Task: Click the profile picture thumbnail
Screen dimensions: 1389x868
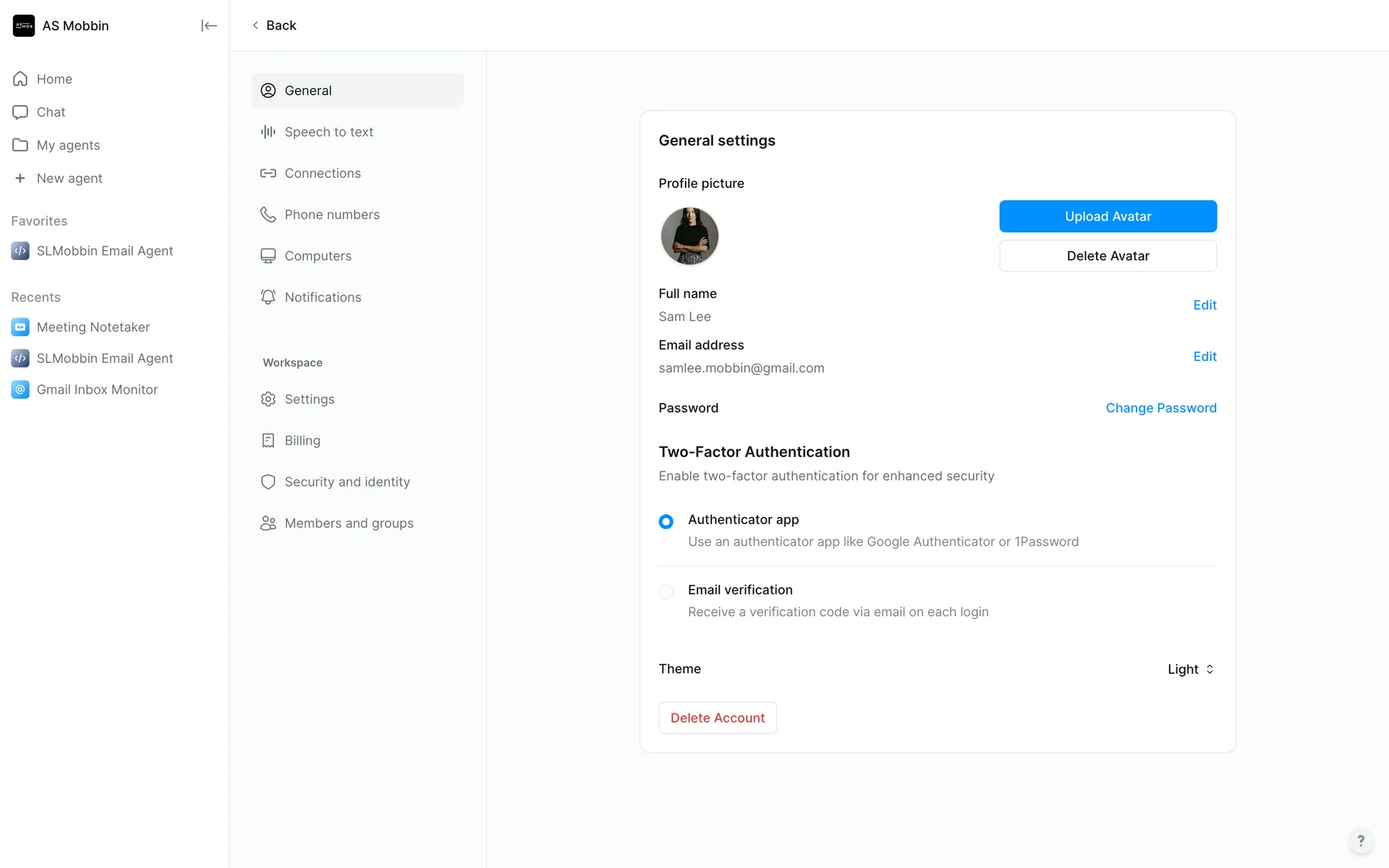Action: (689, 236)
